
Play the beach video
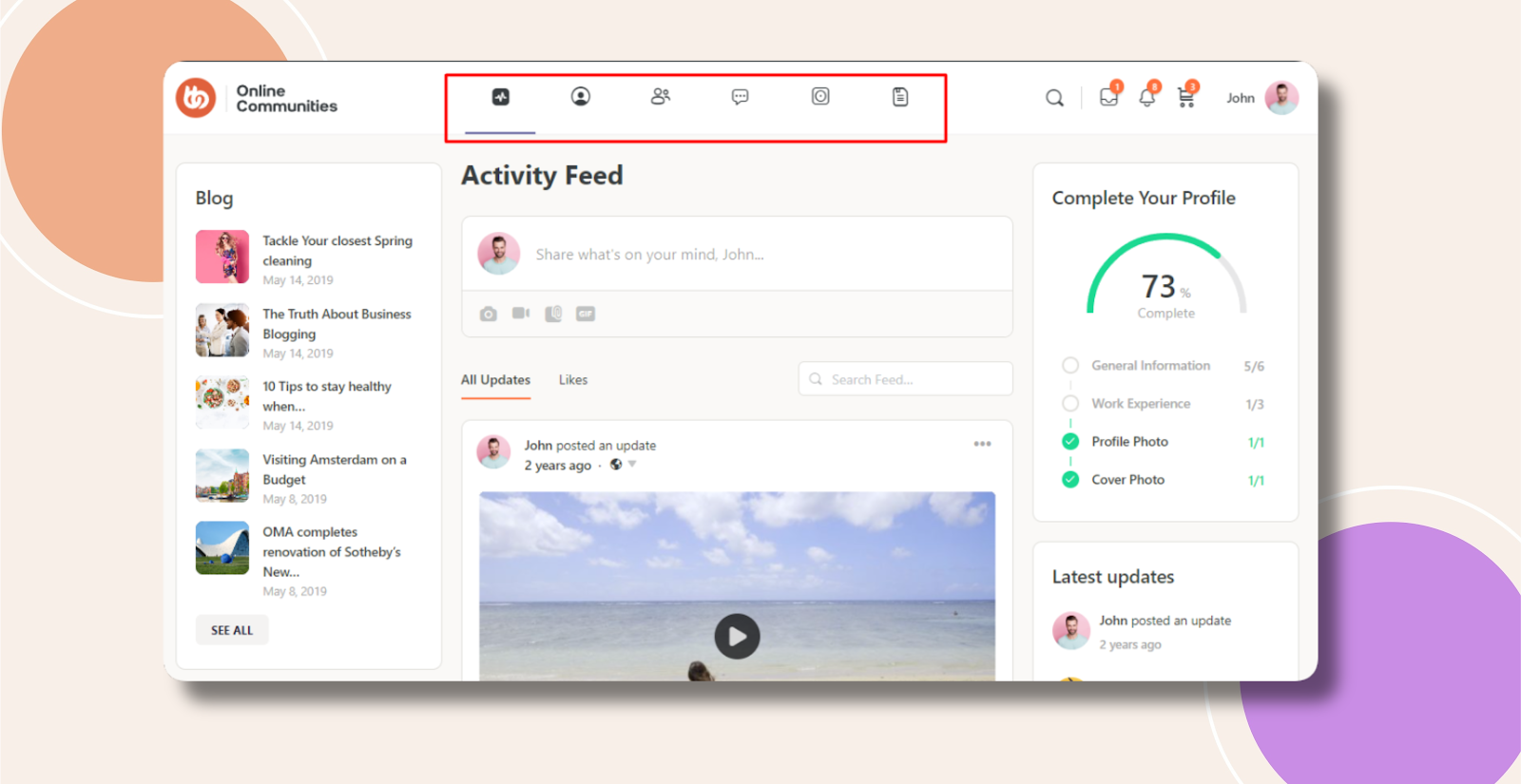click(737, 637)
